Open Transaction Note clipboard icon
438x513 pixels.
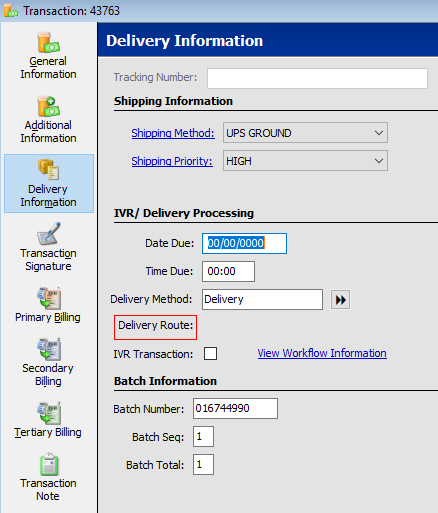(49, 464)
